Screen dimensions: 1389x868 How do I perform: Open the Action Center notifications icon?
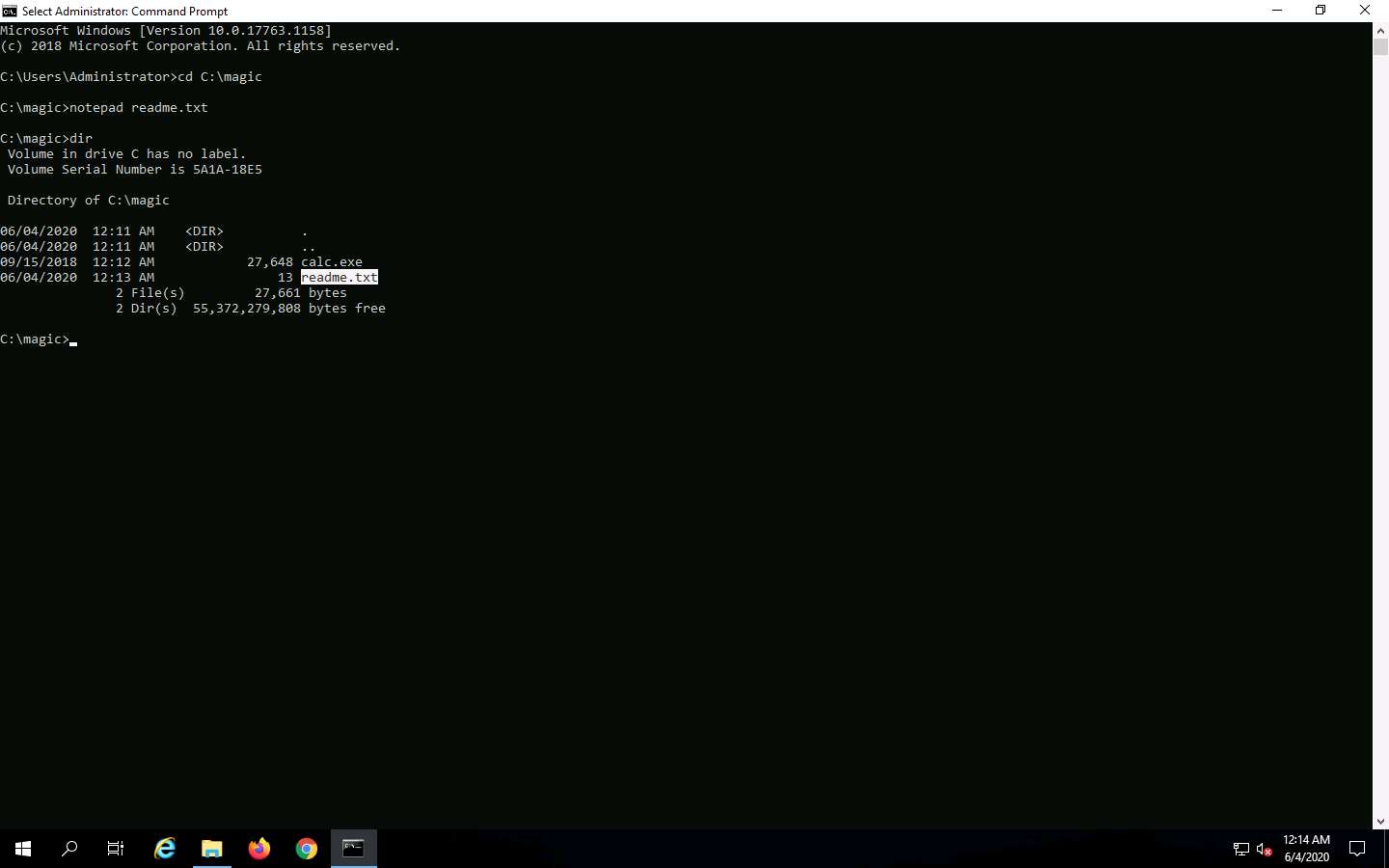(x=1357, y=850)
